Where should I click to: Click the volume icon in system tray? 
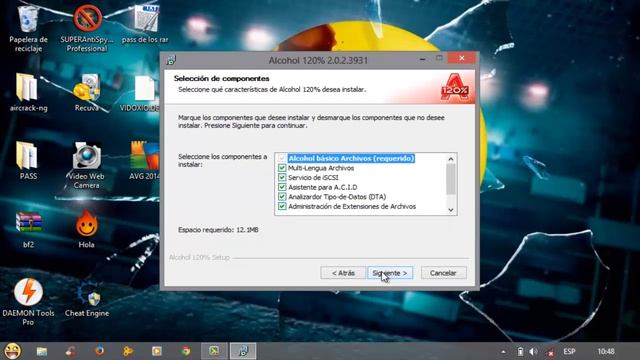(533, 351)
